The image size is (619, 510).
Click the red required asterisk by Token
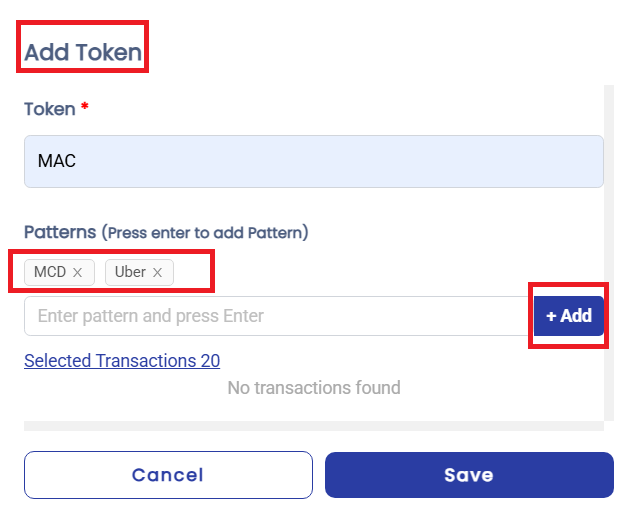(85, 108)
